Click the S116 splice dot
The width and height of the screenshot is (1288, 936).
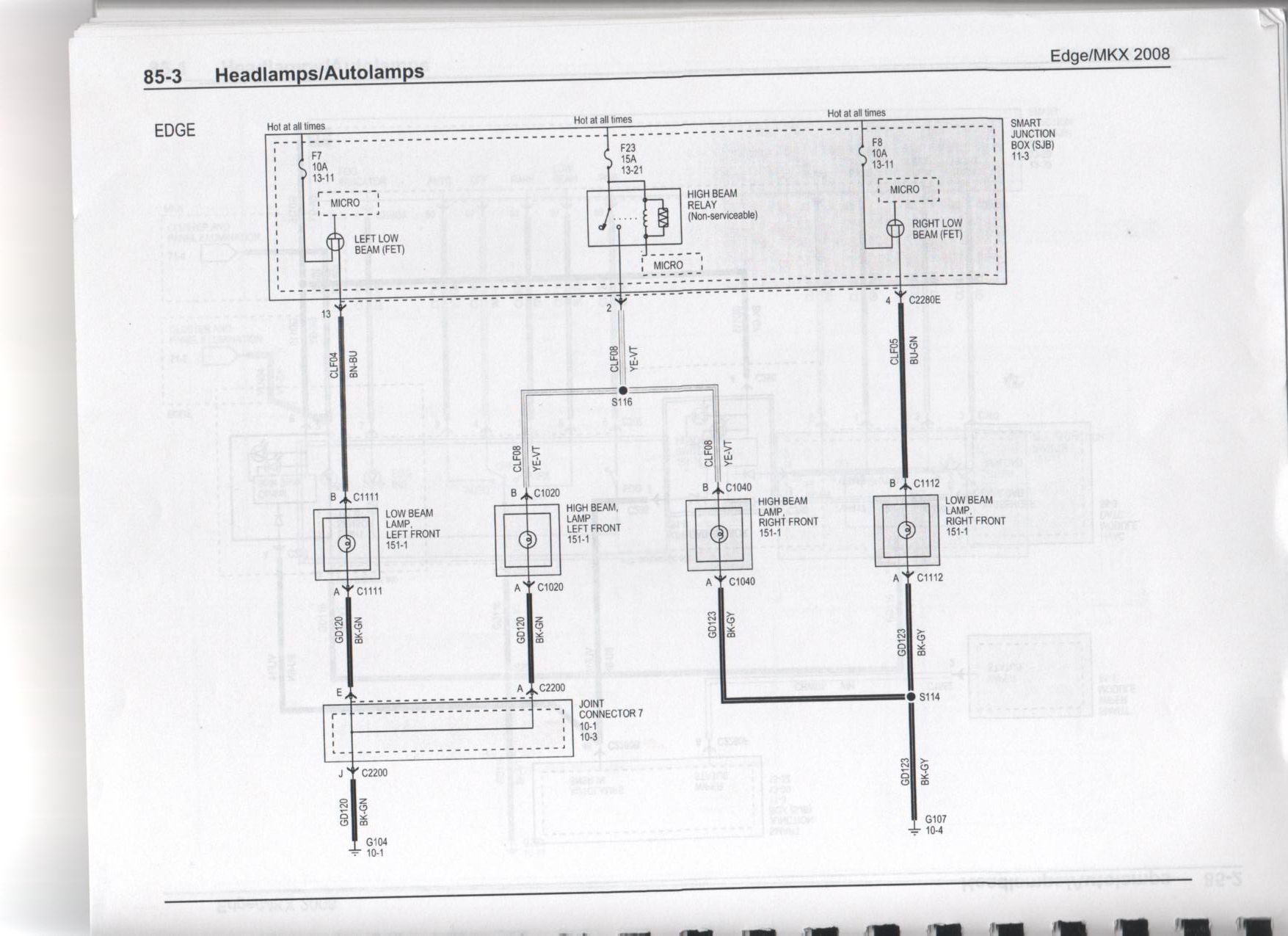[x=622, y=391]
